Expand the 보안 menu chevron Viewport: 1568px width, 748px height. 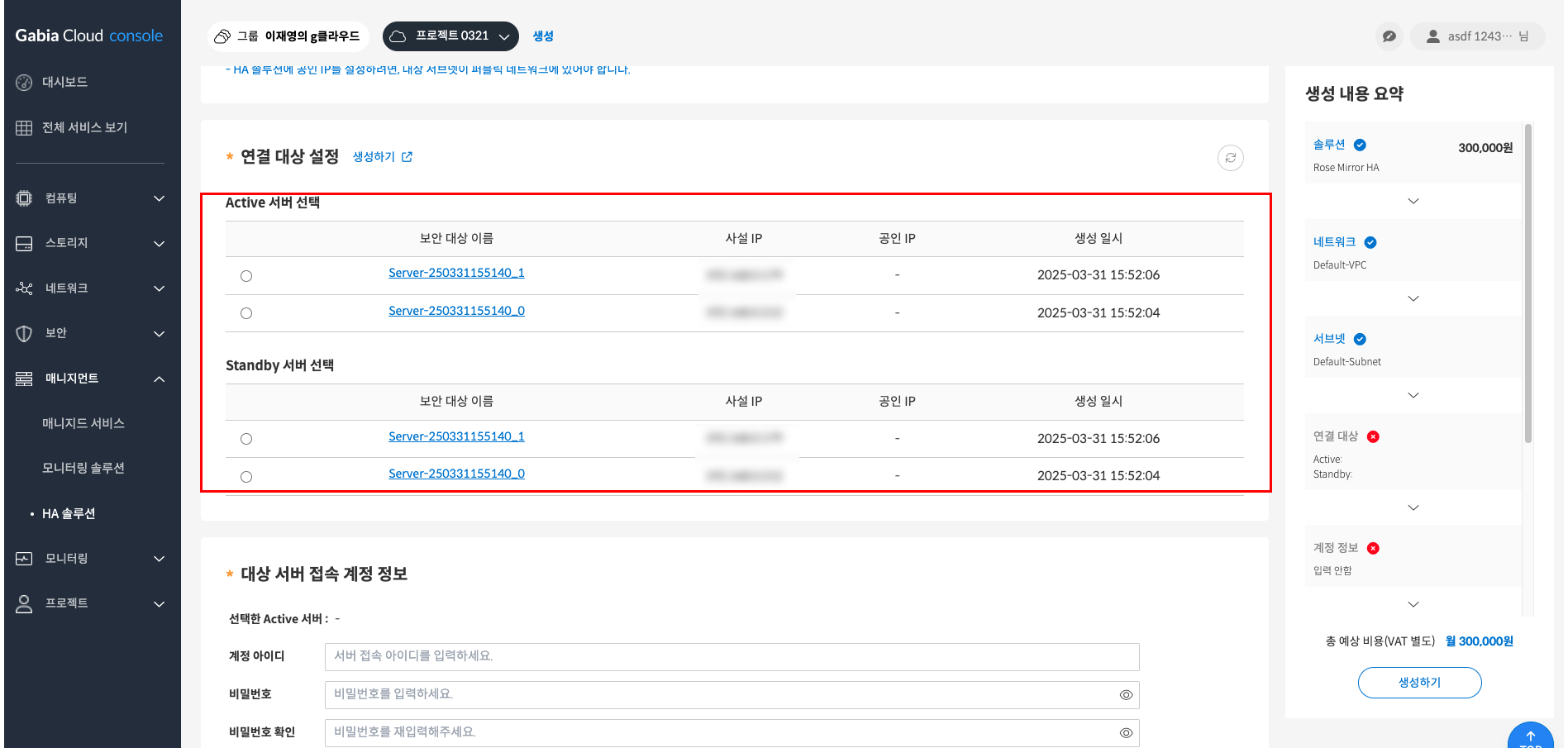pos(160,334)
